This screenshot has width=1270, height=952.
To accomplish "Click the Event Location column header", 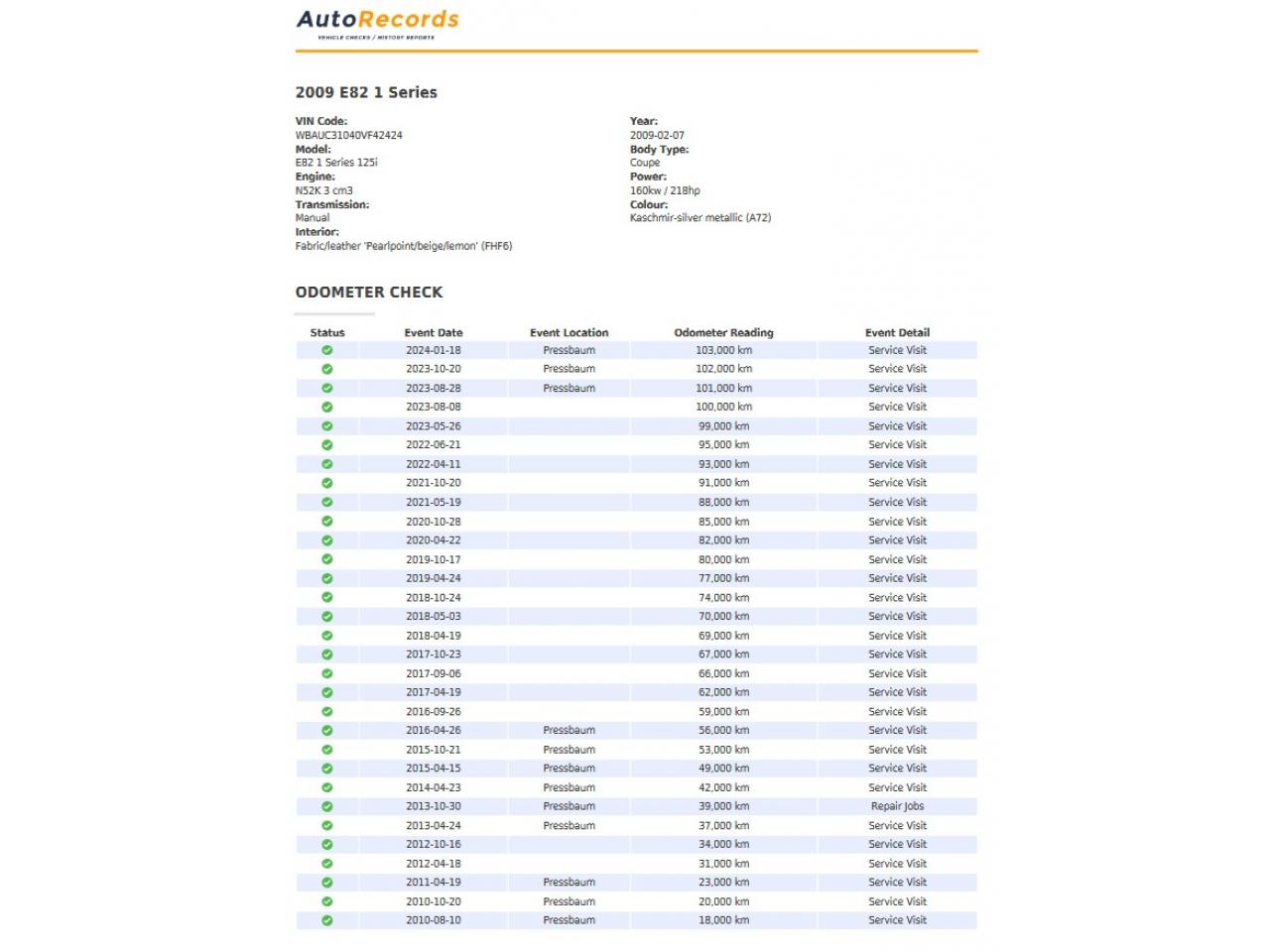I will (569, 333).
